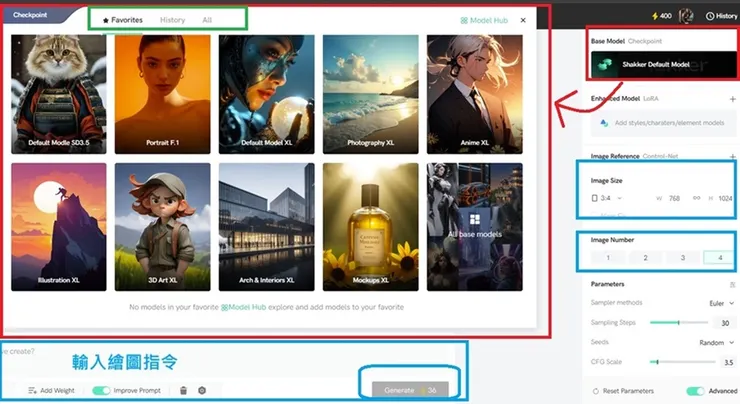This screenshot has height=404, width=740.
Task: Click Add styles/characters/element models field
Action: pos(663,123)
